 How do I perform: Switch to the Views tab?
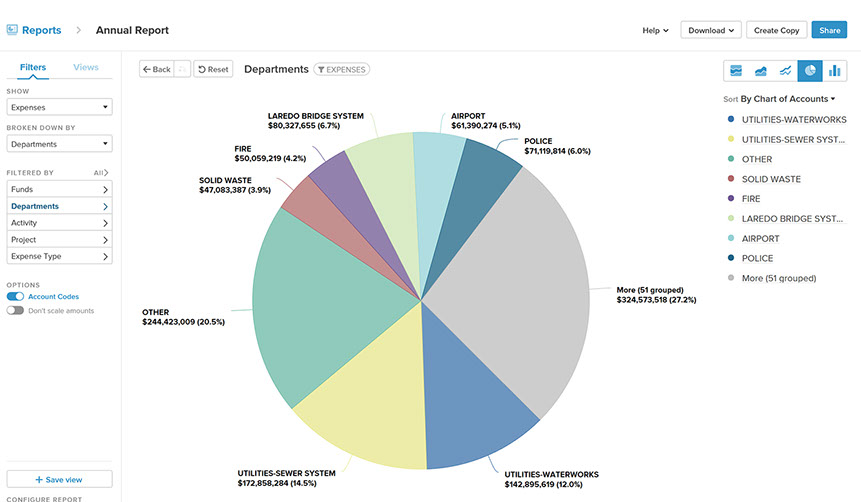tap(86, 67)
